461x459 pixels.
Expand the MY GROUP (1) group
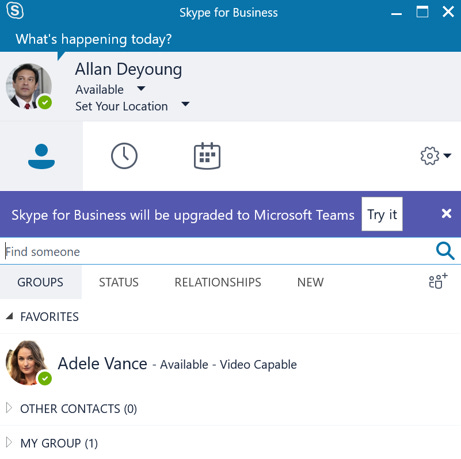pos(9,442)
